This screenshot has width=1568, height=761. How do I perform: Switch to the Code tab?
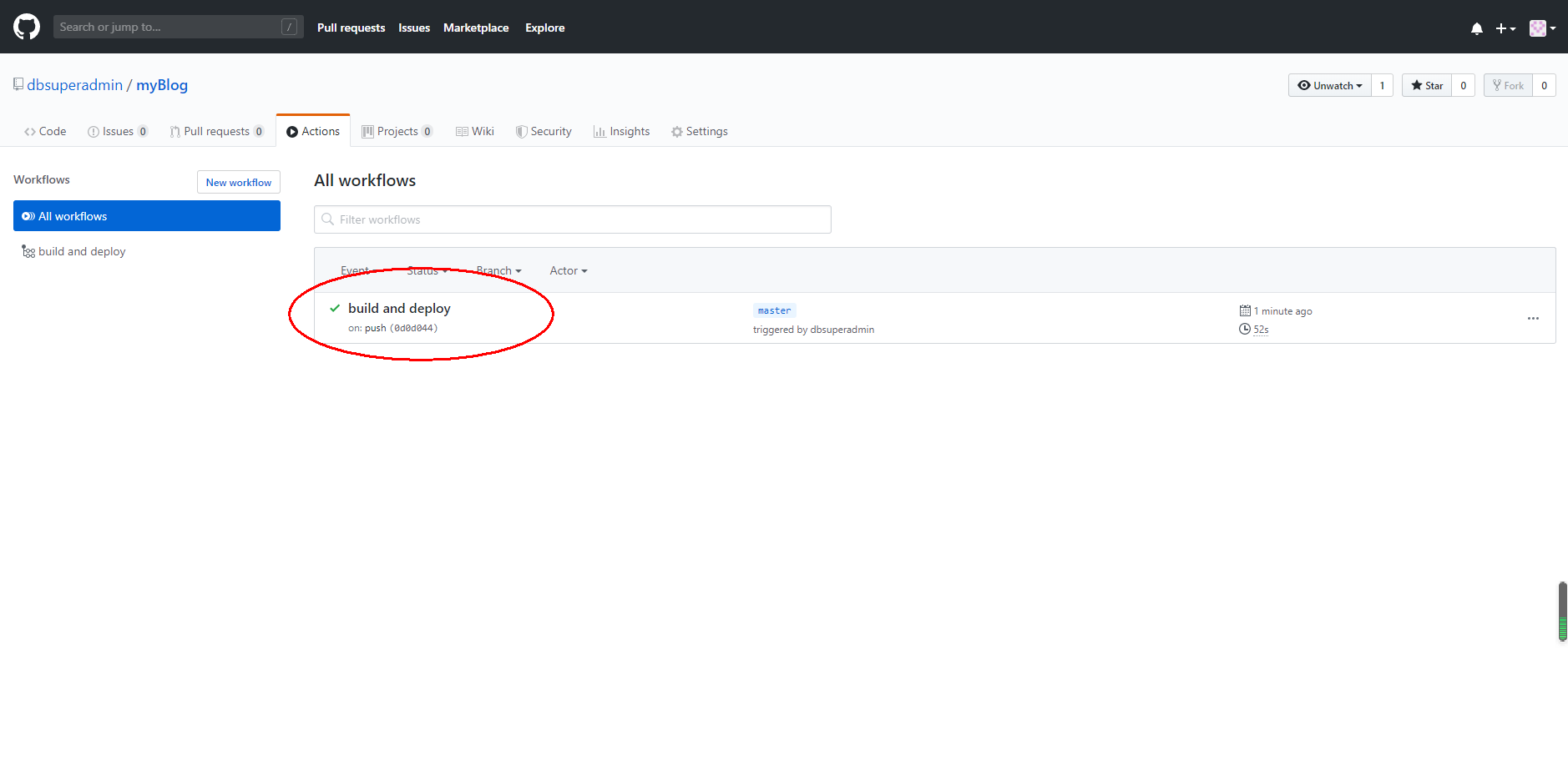[x=45, y=131]
